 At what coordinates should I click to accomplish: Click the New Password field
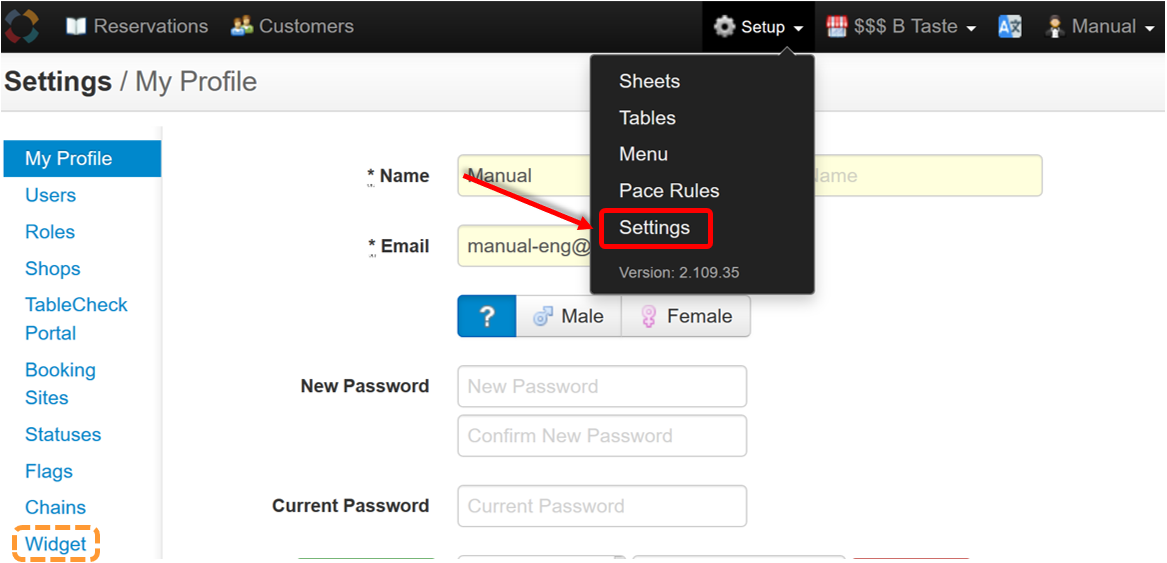[x=602, y=386]
